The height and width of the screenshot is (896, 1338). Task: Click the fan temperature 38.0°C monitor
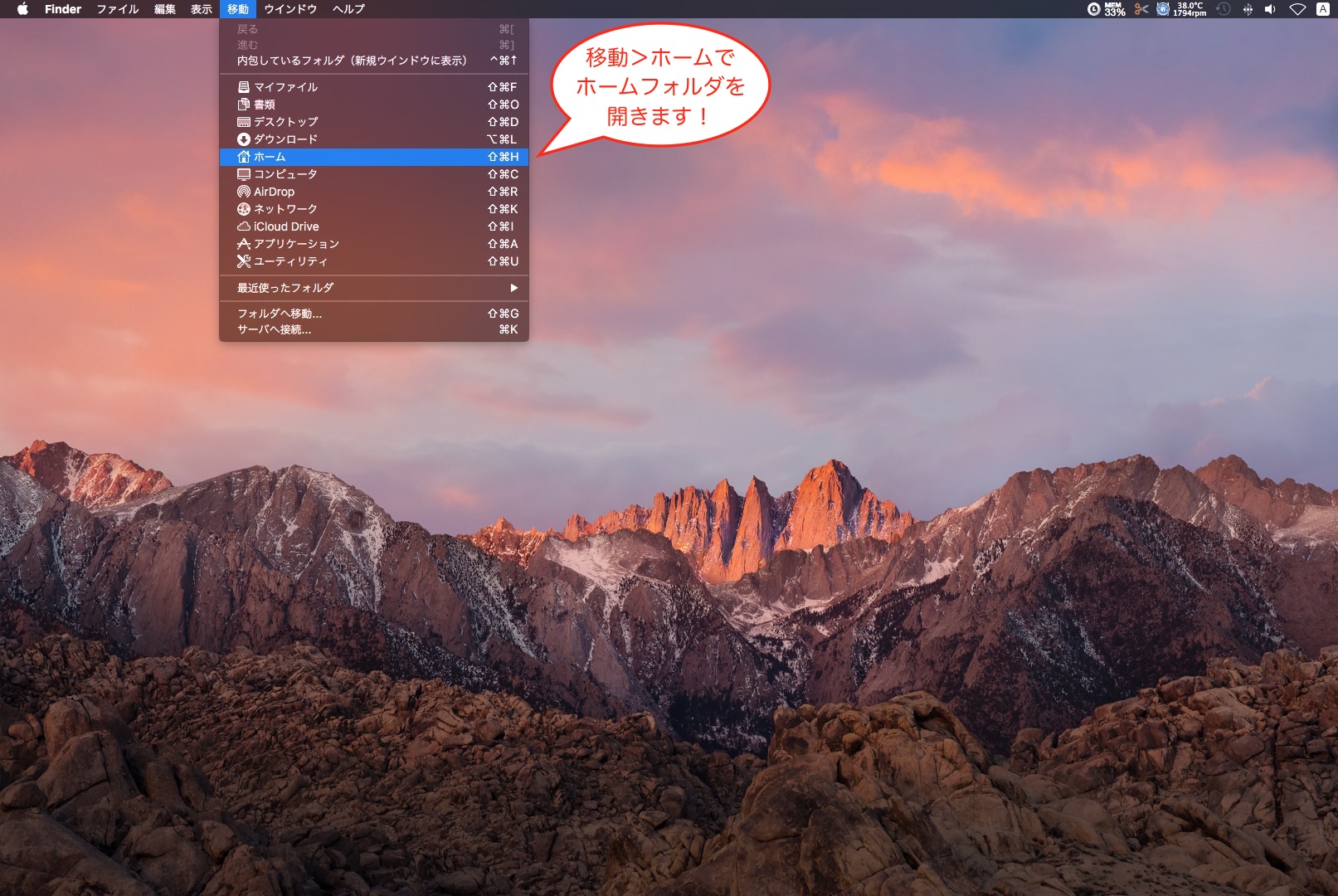[x=1189, y=9]
